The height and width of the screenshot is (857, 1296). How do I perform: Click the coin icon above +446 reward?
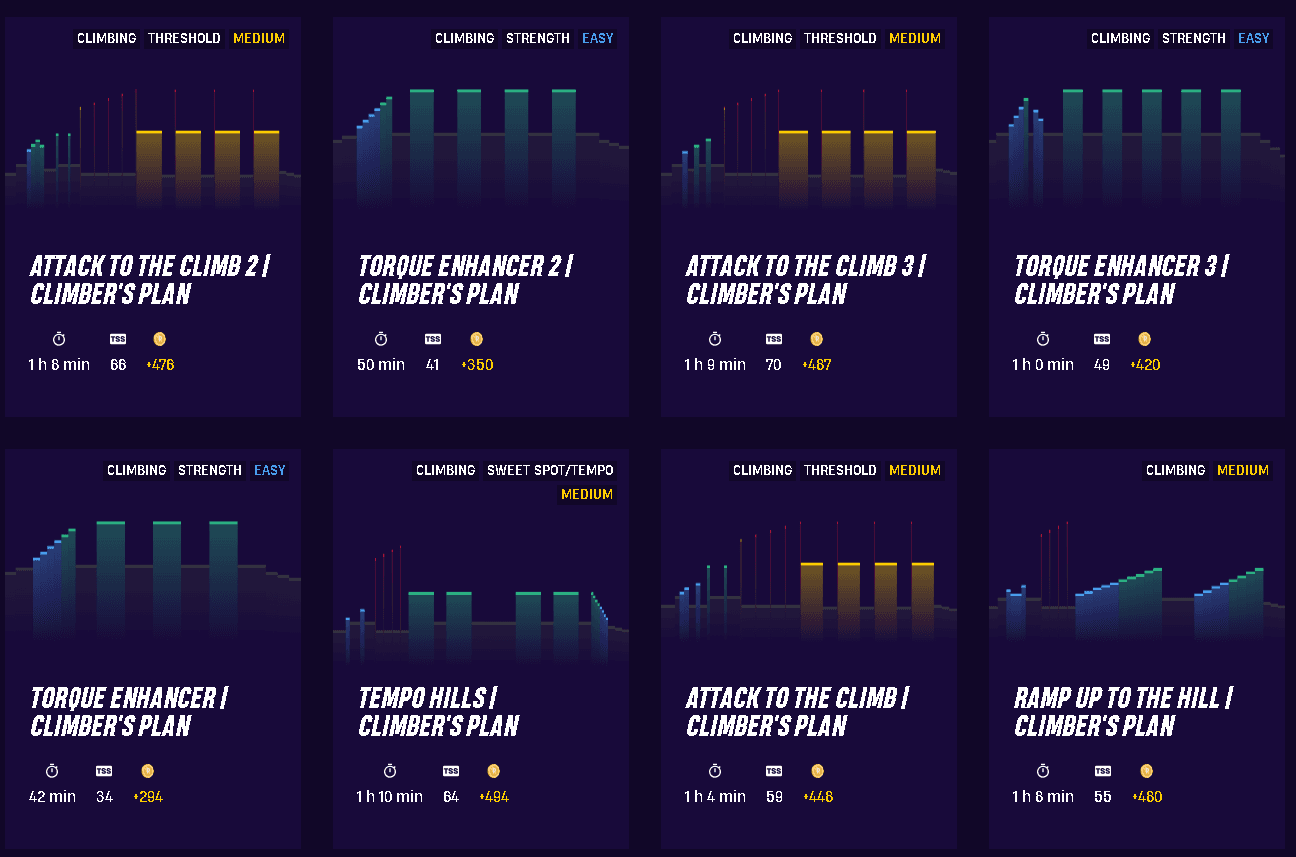817,771
